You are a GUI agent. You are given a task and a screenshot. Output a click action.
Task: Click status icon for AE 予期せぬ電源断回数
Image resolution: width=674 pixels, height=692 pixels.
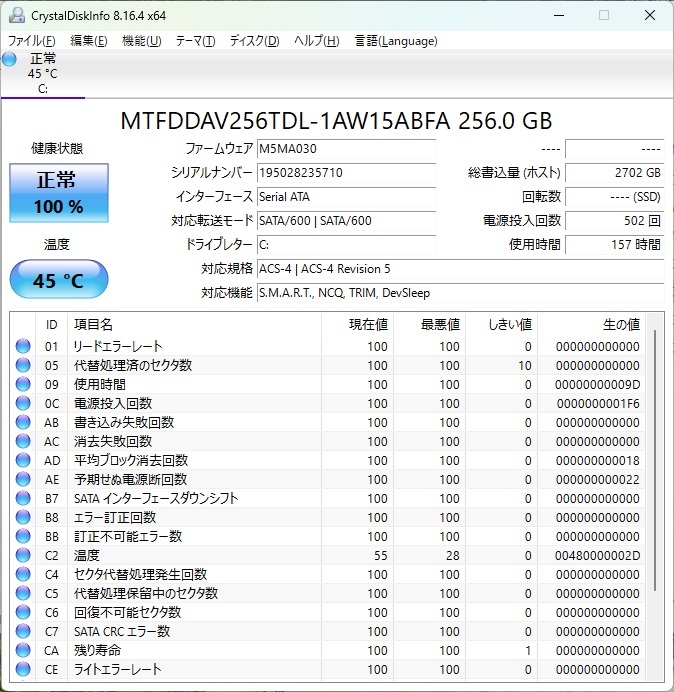pyautogui.click(x=23, y=479)
